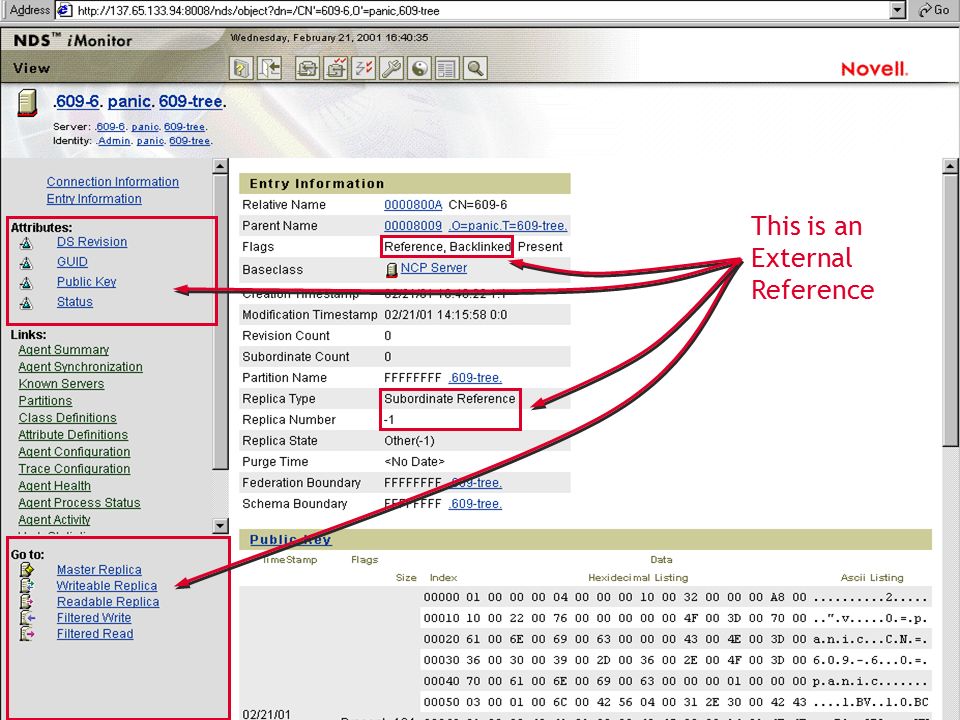Click the attribute icon beside Status
This screenshot has height=720, width=960.
click(x=26, y=303)
